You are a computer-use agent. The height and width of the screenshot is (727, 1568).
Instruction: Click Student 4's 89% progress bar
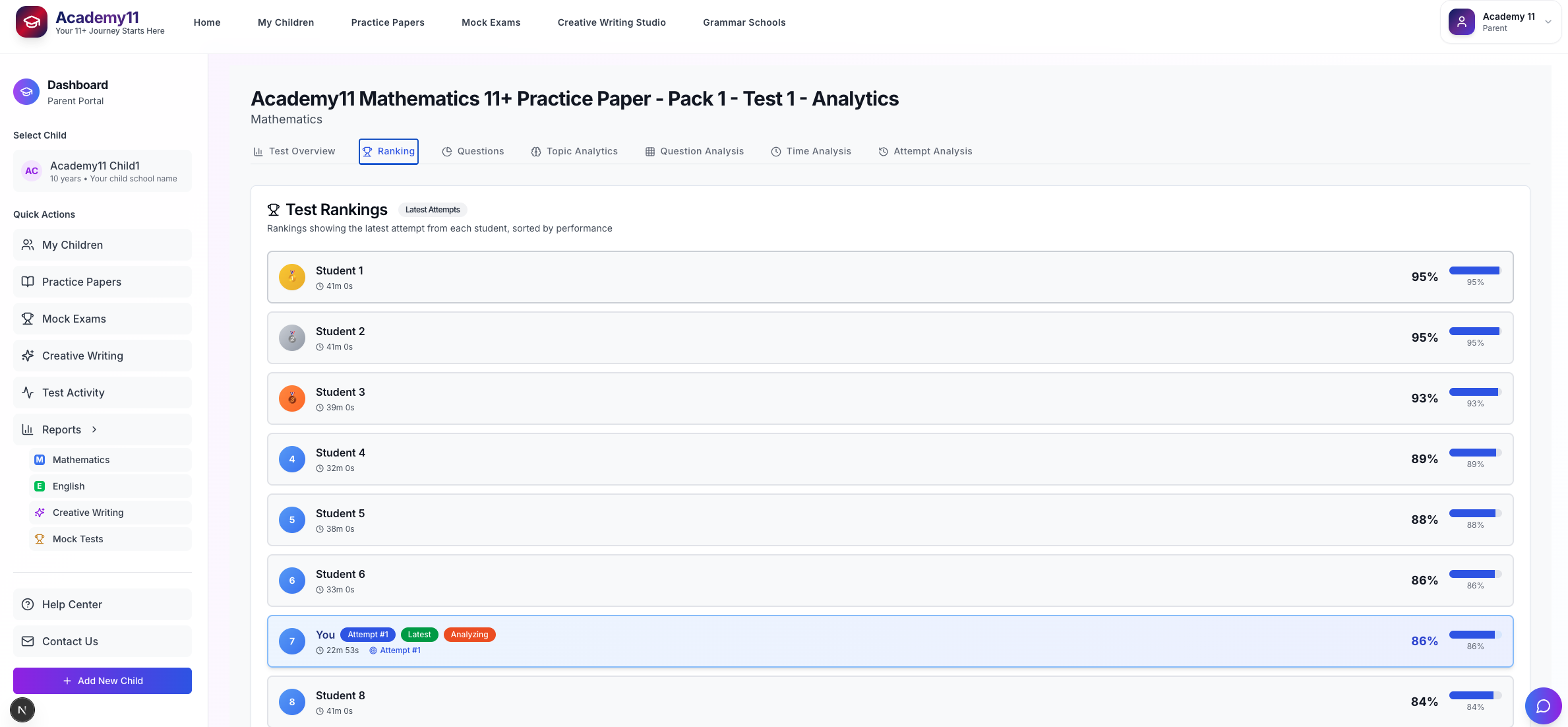(x=1475, y=453)
